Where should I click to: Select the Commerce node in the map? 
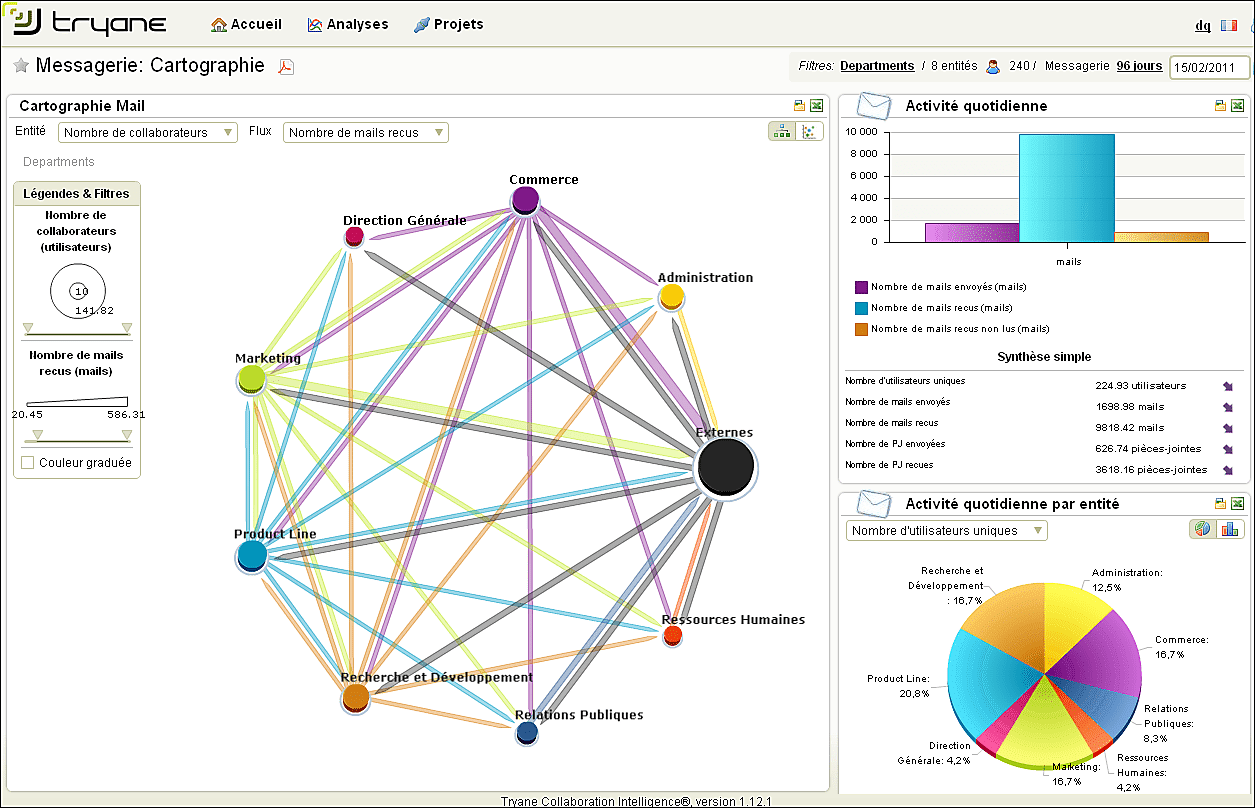tap(526, 200)
